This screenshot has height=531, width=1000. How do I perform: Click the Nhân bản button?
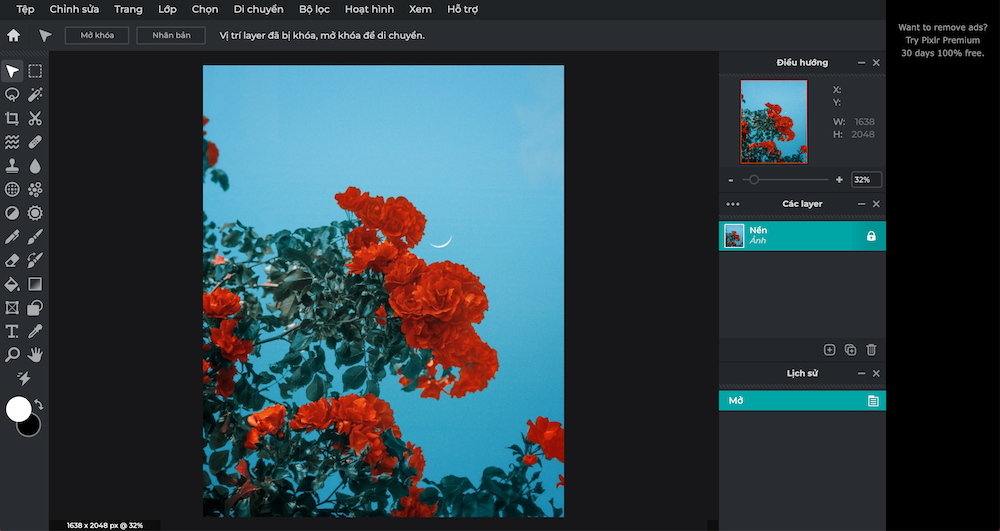coord(171,36)
